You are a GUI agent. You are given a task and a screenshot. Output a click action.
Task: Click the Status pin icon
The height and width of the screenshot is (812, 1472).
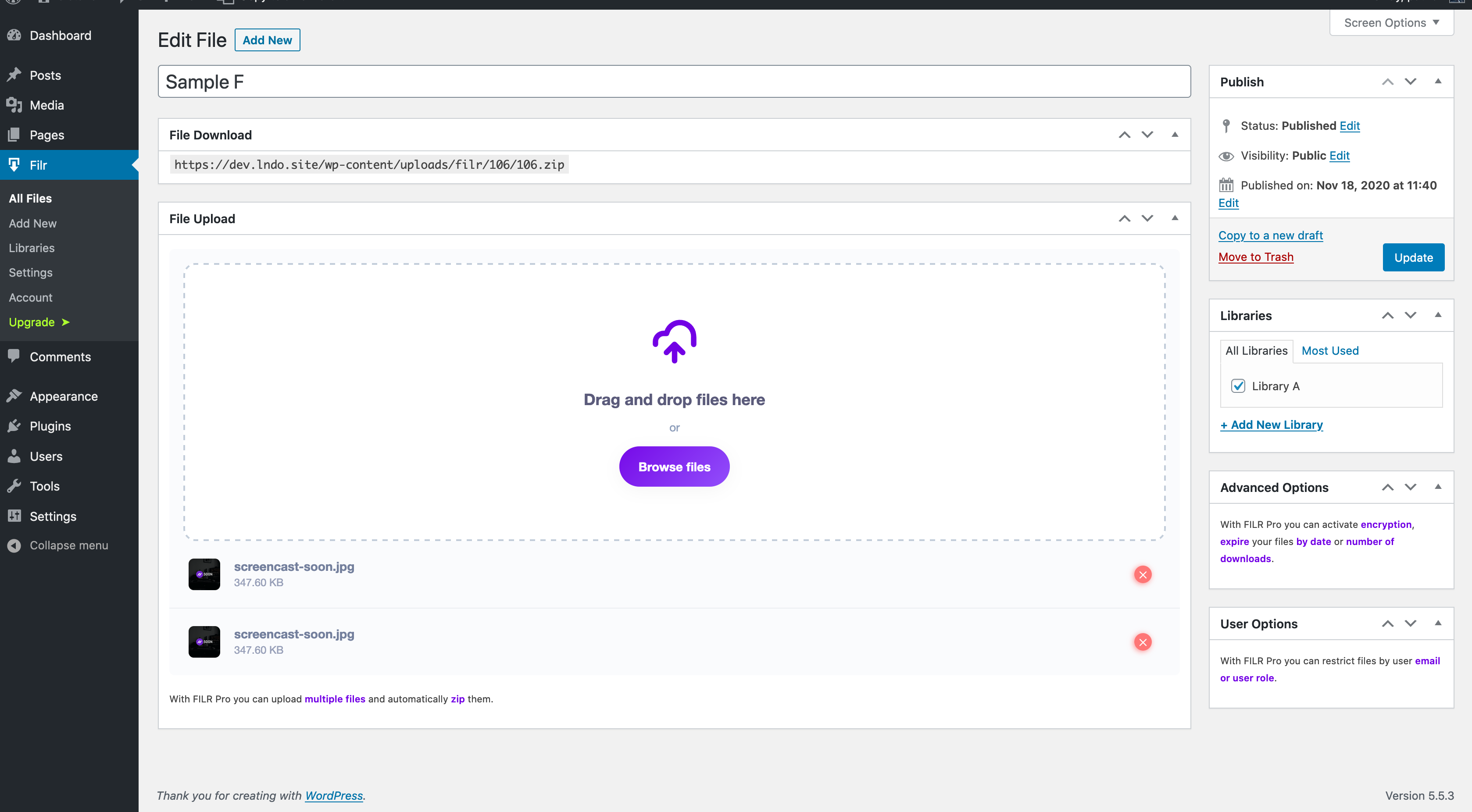[x=1225, y=126]
